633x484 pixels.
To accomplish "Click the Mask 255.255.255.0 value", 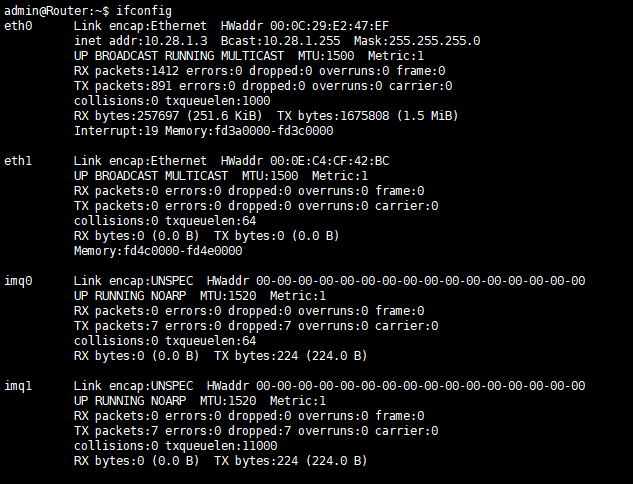I will click(x=417, y=41).
